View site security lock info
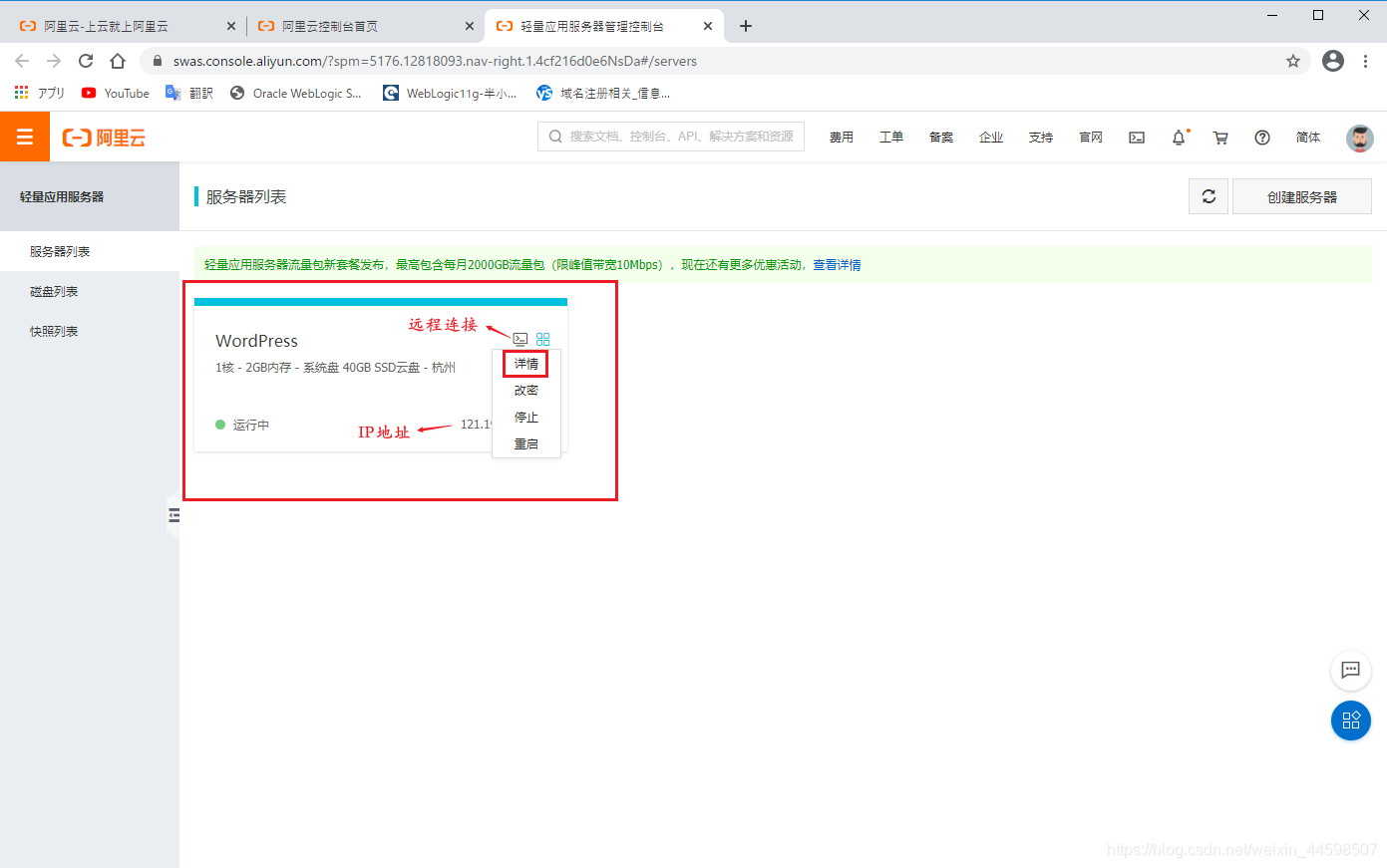Viewport: 1387px width, 868px height. pos(157,61)
